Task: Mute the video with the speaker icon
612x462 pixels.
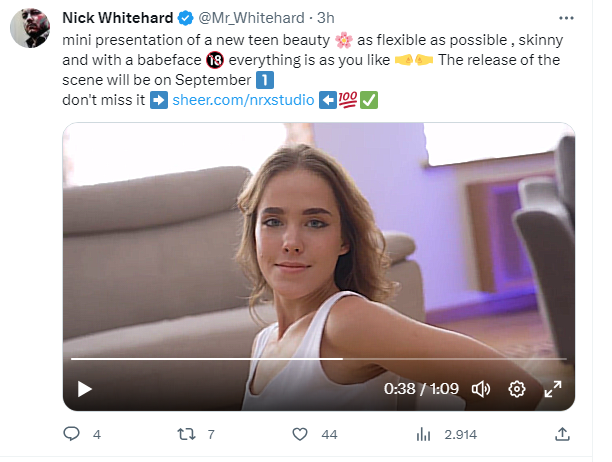Action: click(x=481, y=389)
